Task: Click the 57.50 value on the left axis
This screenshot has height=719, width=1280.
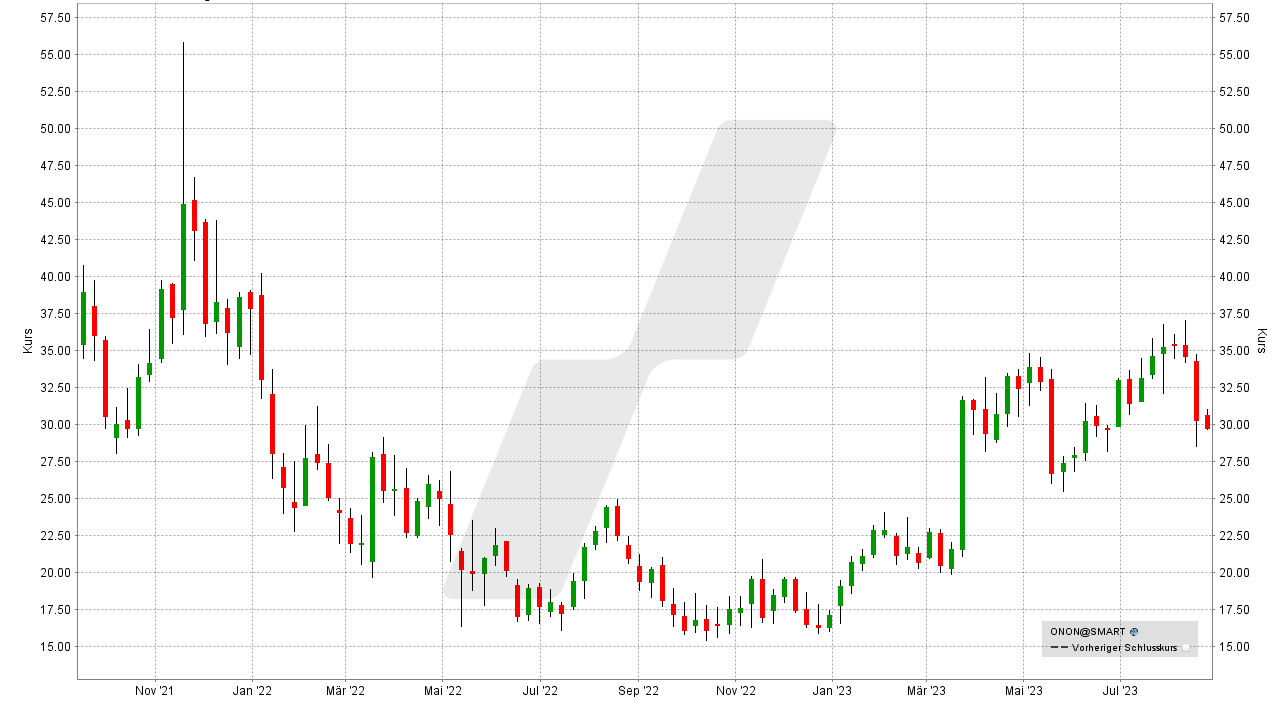Action: [x=56, y=18]
